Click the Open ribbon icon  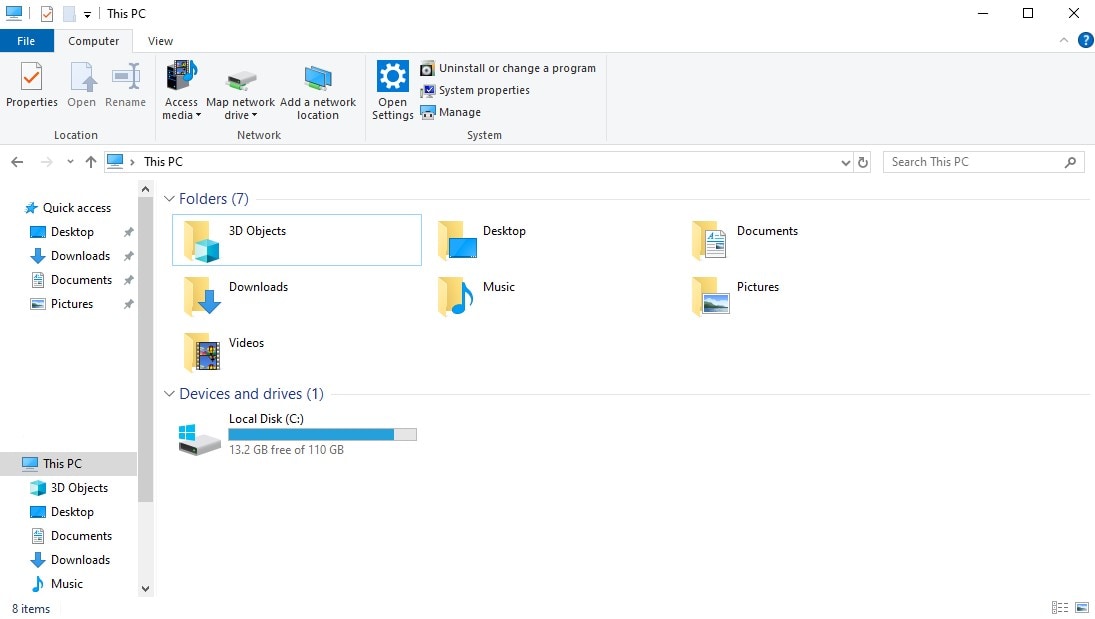pyautogui.click(x=82, y=77)
